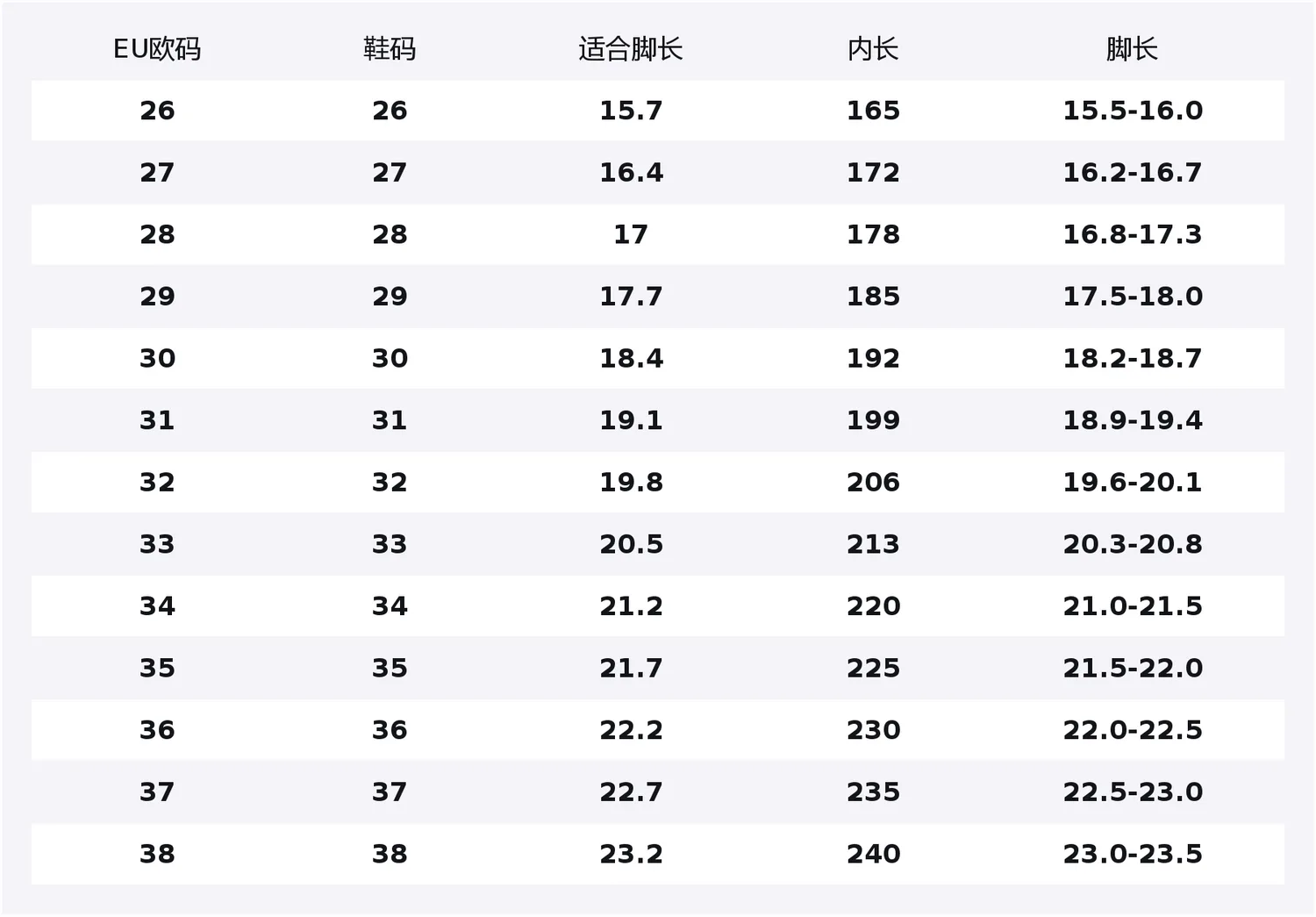Image resolution: width=1316 pixels, height=917 pixels.
Task: Click the 内长 column header
Action: pos(873,49)
